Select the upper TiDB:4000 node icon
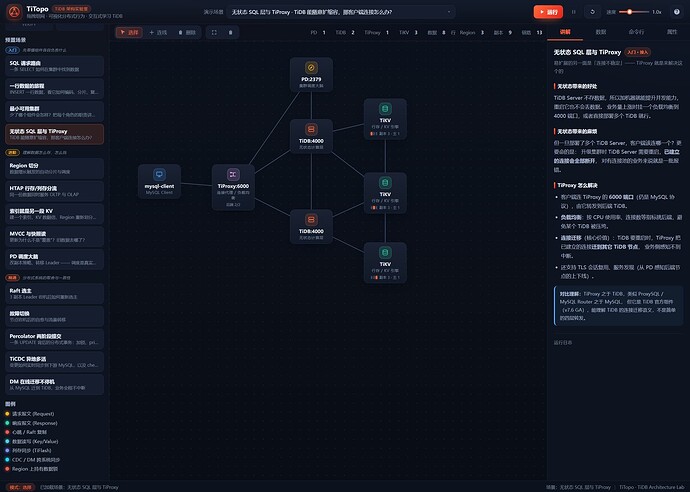Viewport: 690px width, 492px height. (311, 129)
